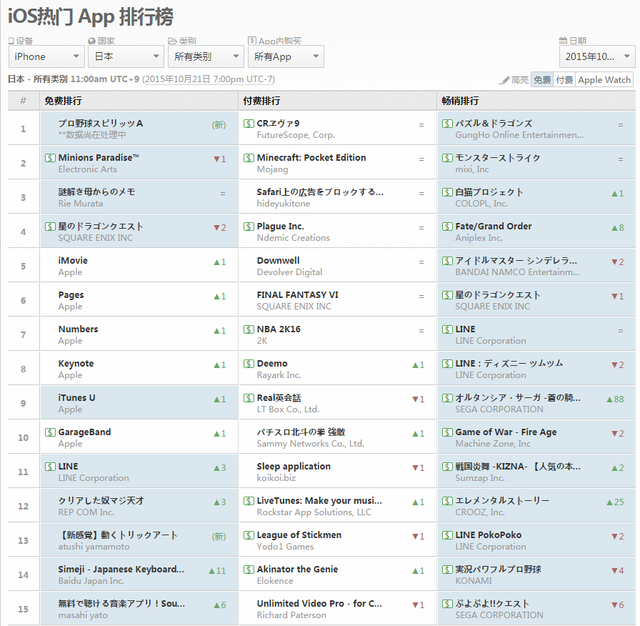Open the 国家 日本 dropdown

[x=126, y=56]
